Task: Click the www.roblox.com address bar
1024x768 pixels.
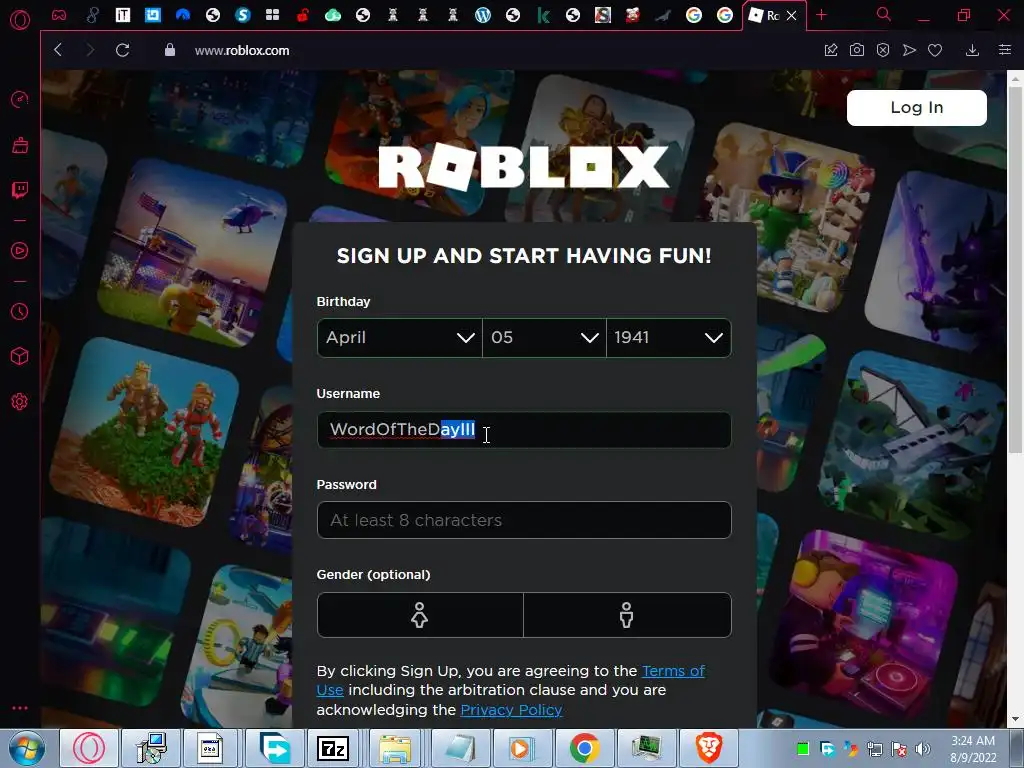Action: point(242,50)
